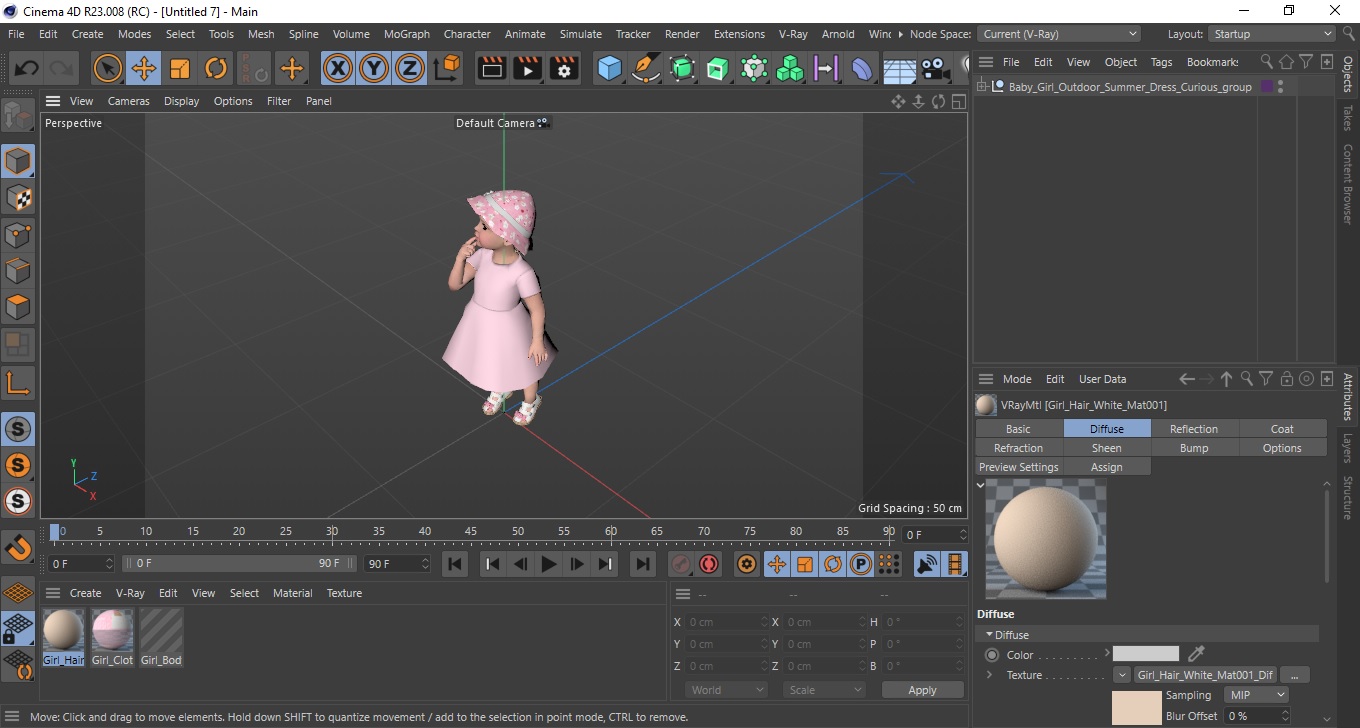The image size is (1360, 728).
Task: Activate the Rotate tool
Action: pos(216,68)
